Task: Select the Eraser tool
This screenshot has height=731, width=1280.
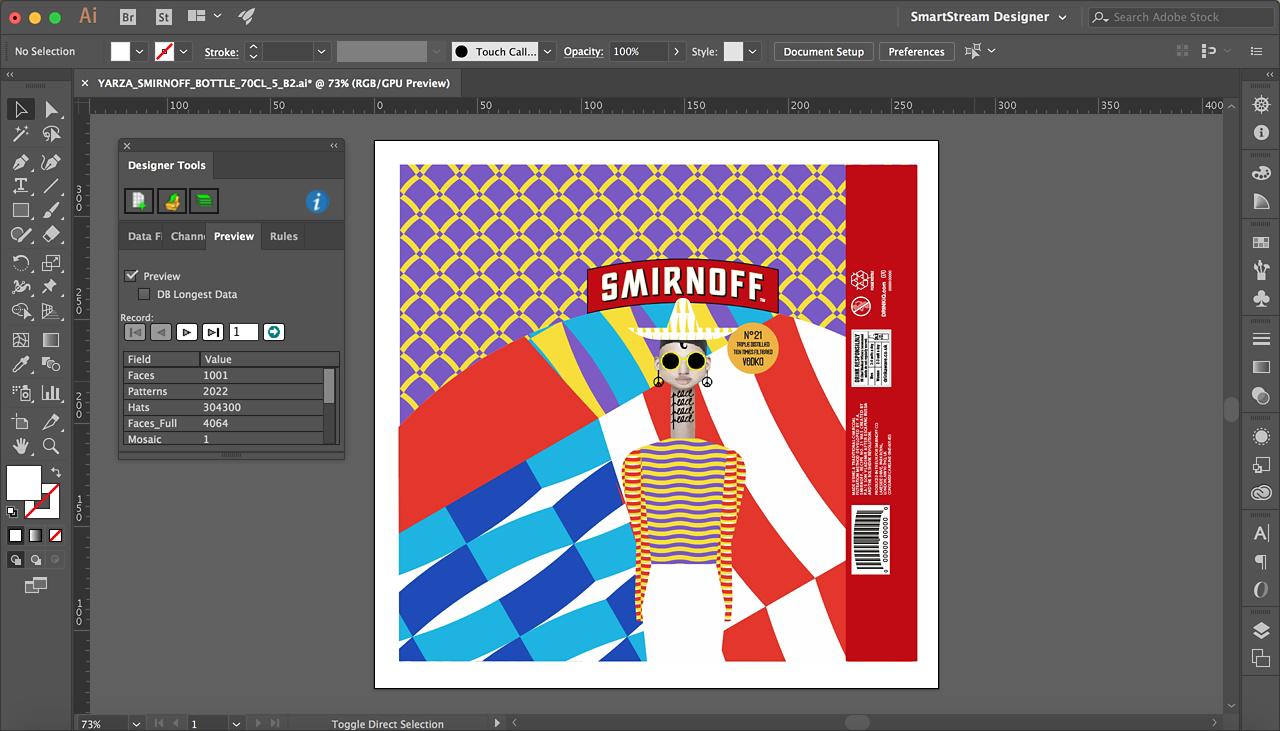Action: (x=51, y=236)
